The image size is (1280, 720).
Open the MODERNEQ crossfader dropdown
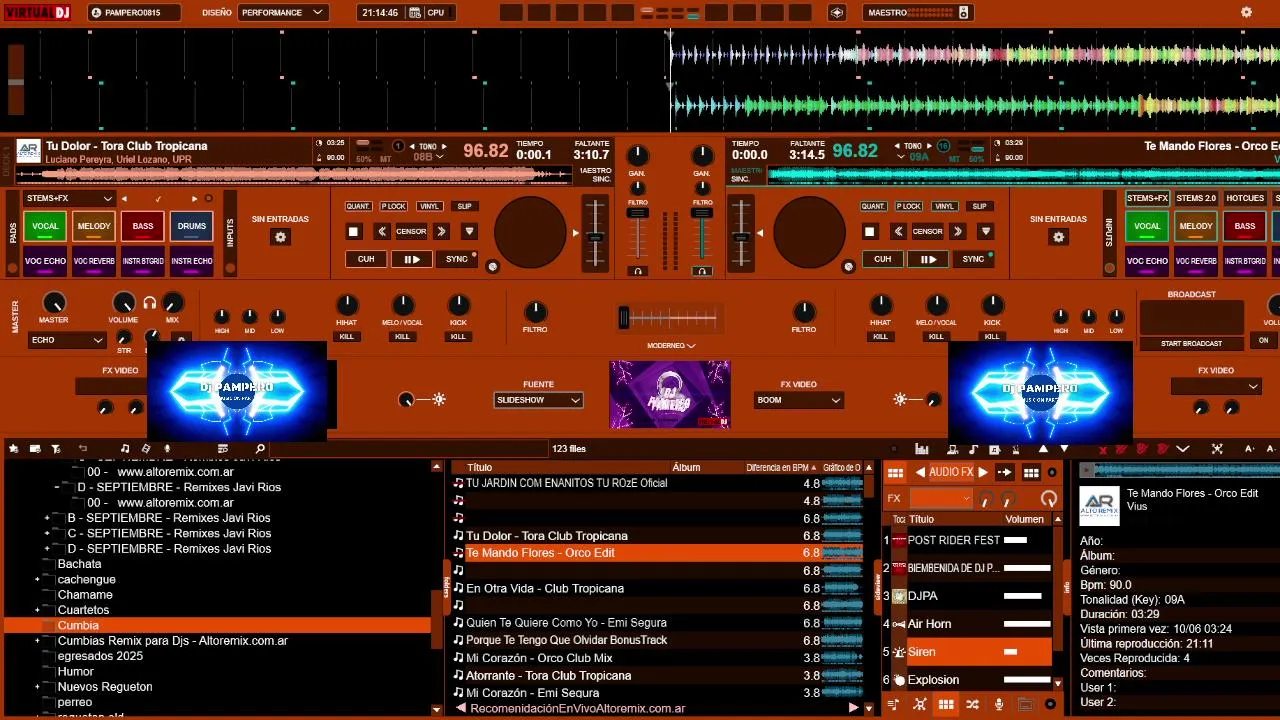[x=670, y=345]
